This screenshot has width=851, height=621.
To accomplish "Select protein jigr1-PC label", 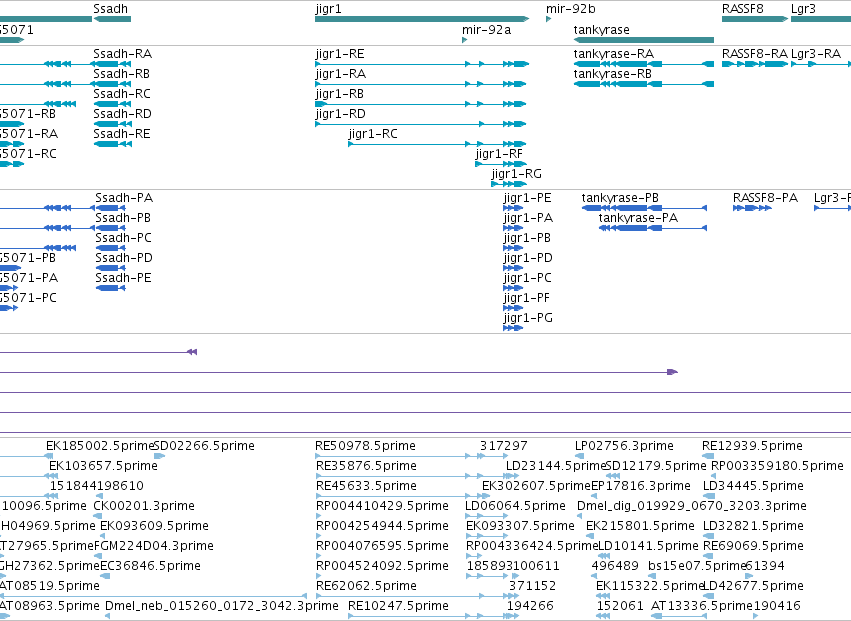I will point(528,278).
